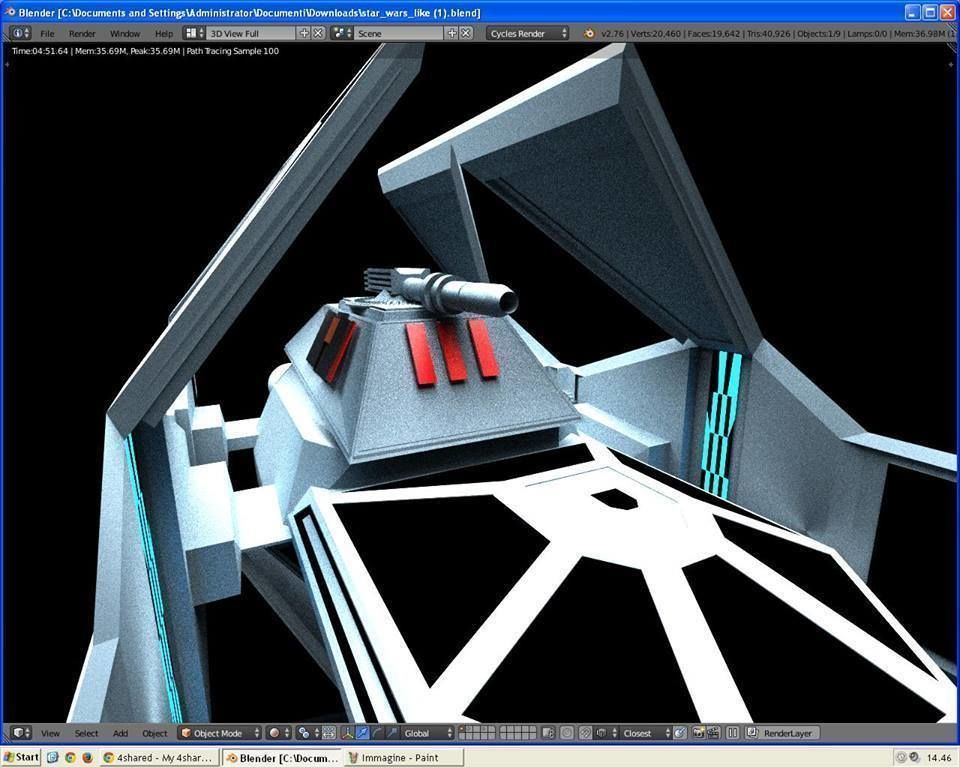Screen dimensions: 960x768
Task: Click the 3D View Full layout name field
Action: [x=250, y=33]
